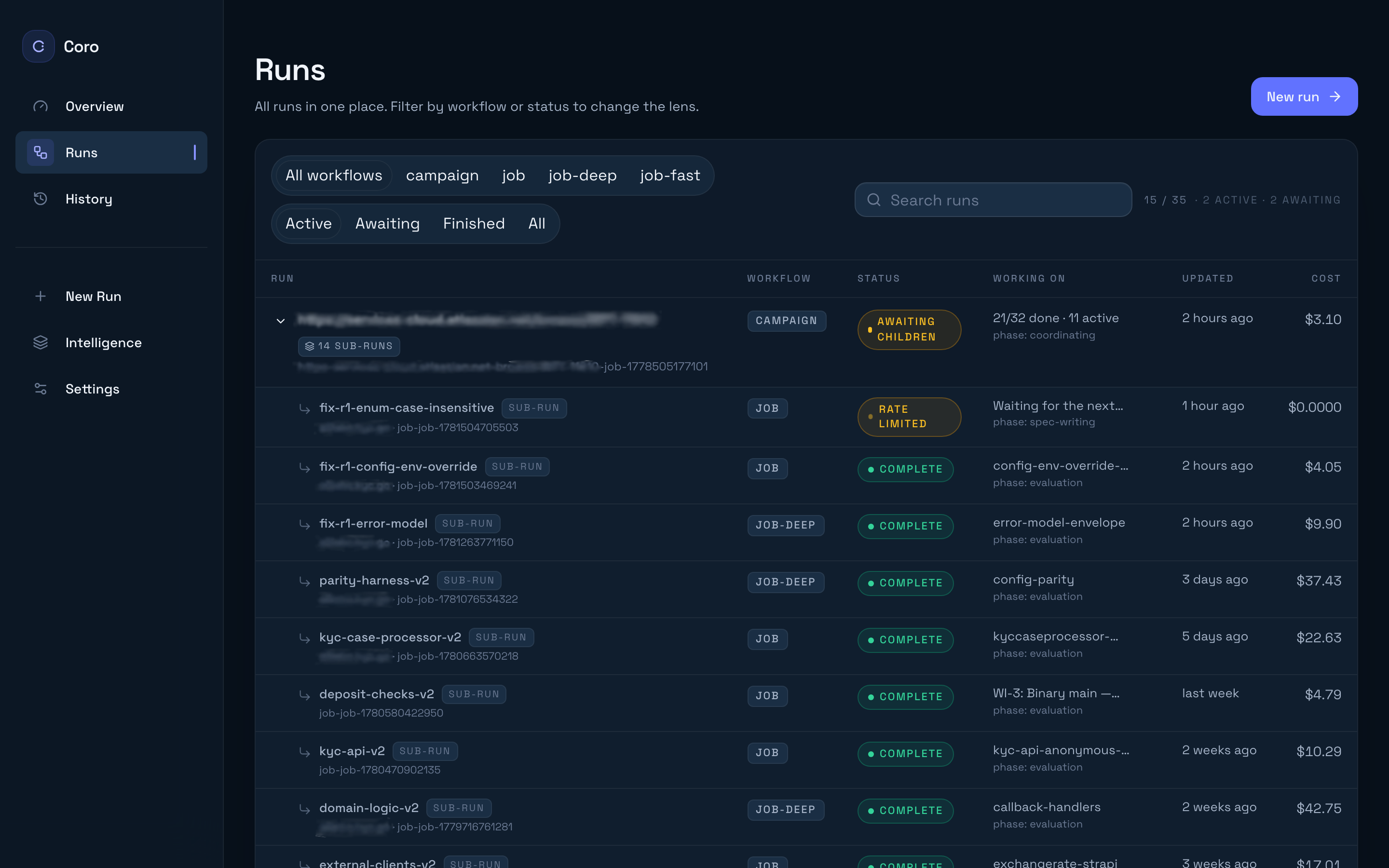Image resolution: width=1389 pixels, height=868 pixels.
Task: Click the Updated column header
Action: click(1208, 278)
